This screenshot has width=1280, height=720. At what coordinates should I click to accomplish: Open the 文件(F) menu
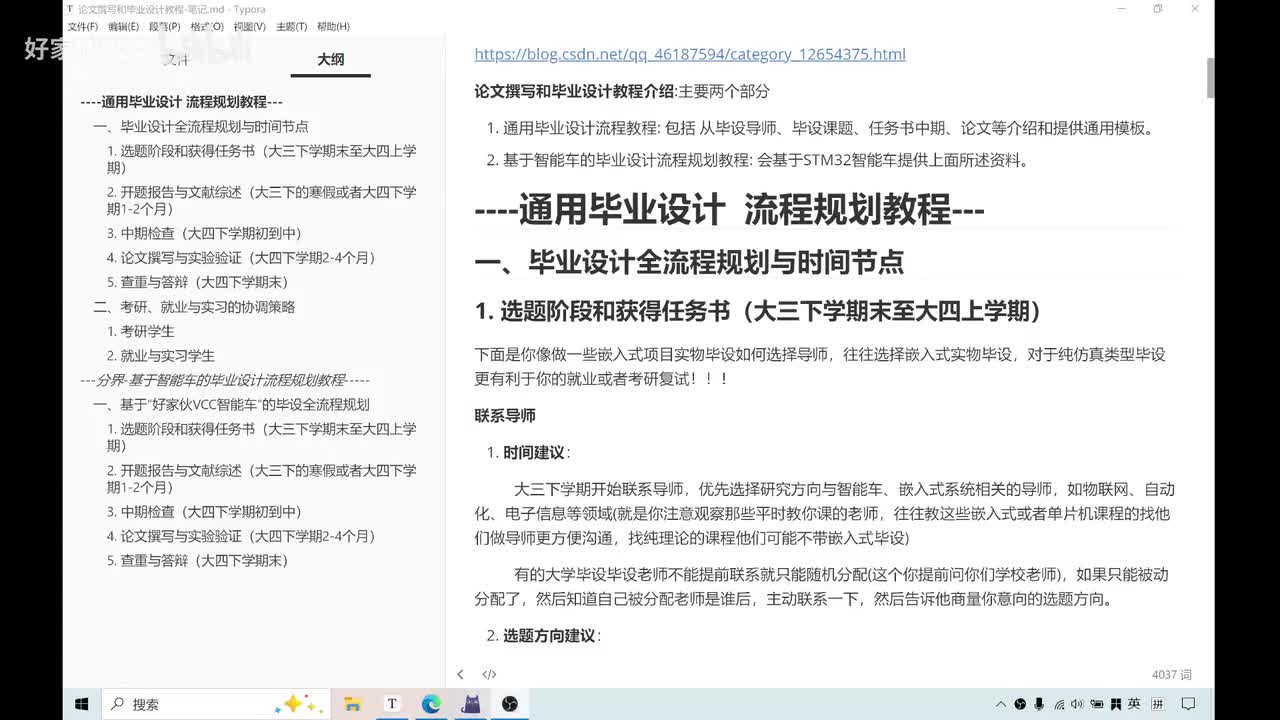[x=82, y=27]
